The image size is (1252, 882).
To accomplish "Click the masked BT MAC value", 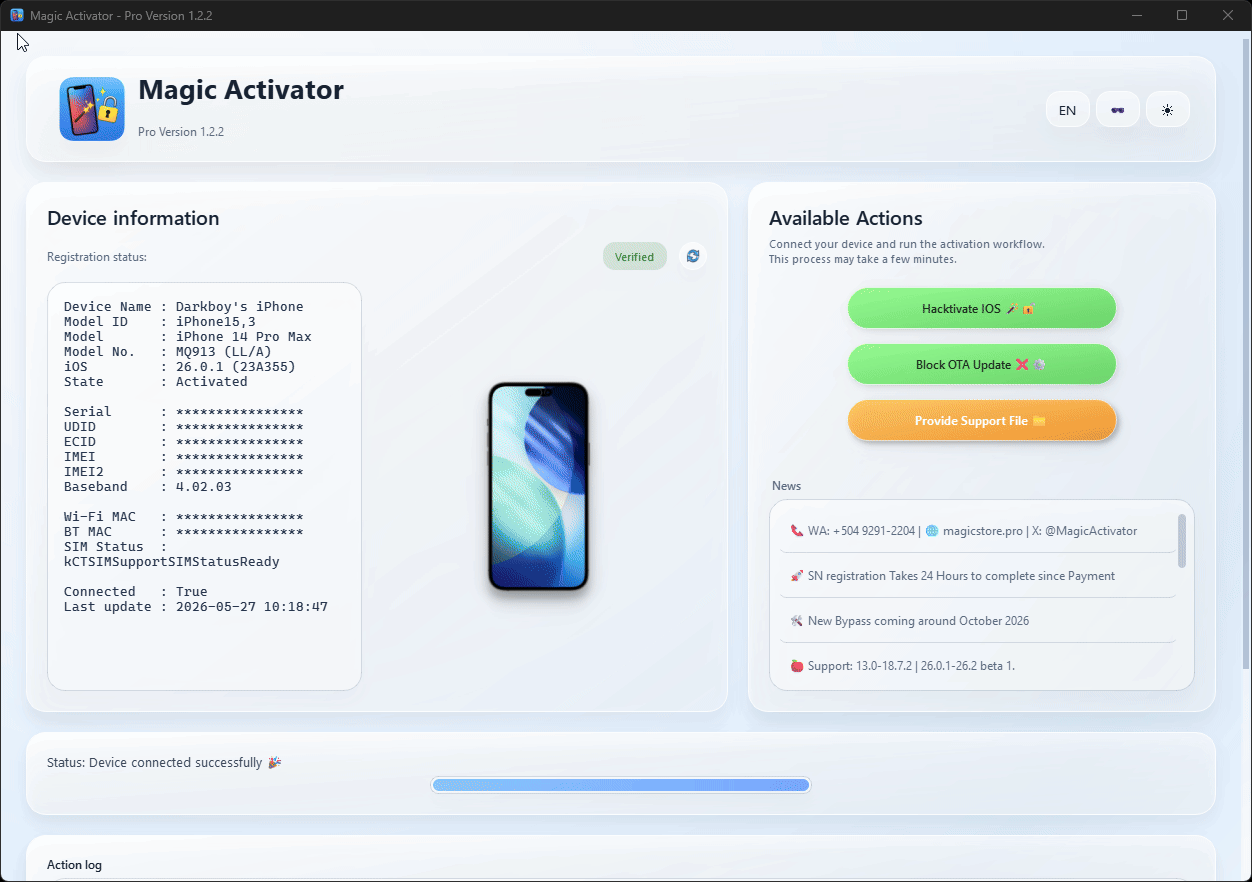I will coord(240,532).
